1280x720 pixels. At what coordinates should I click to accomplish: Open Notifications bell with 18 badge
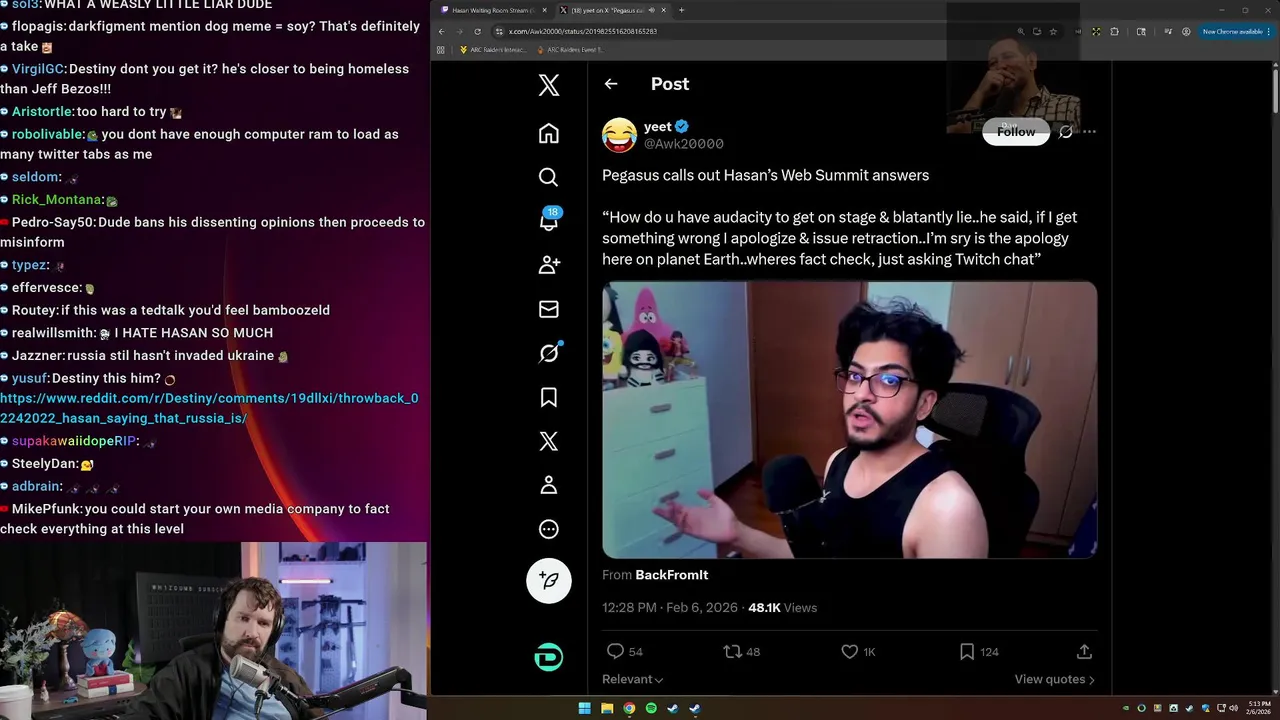click(549, 220)
